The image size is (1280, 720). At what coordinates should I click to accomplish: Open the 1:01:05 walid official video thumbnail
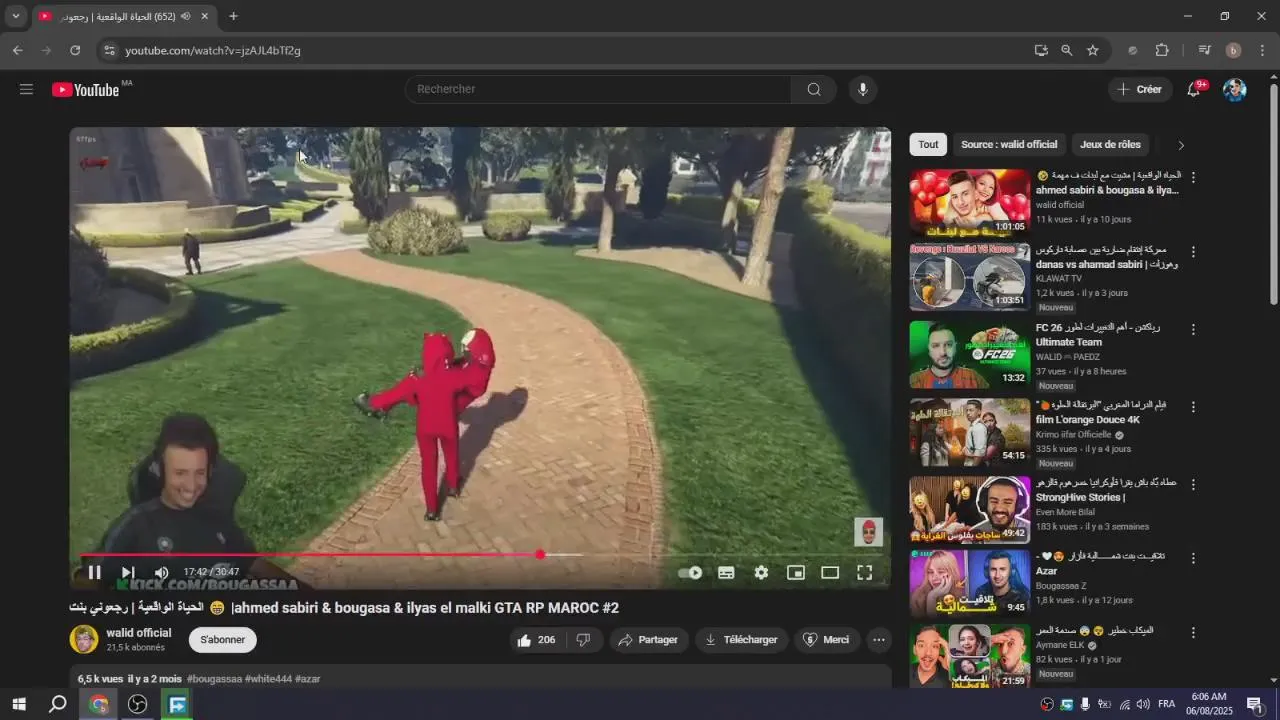(969, 202)
